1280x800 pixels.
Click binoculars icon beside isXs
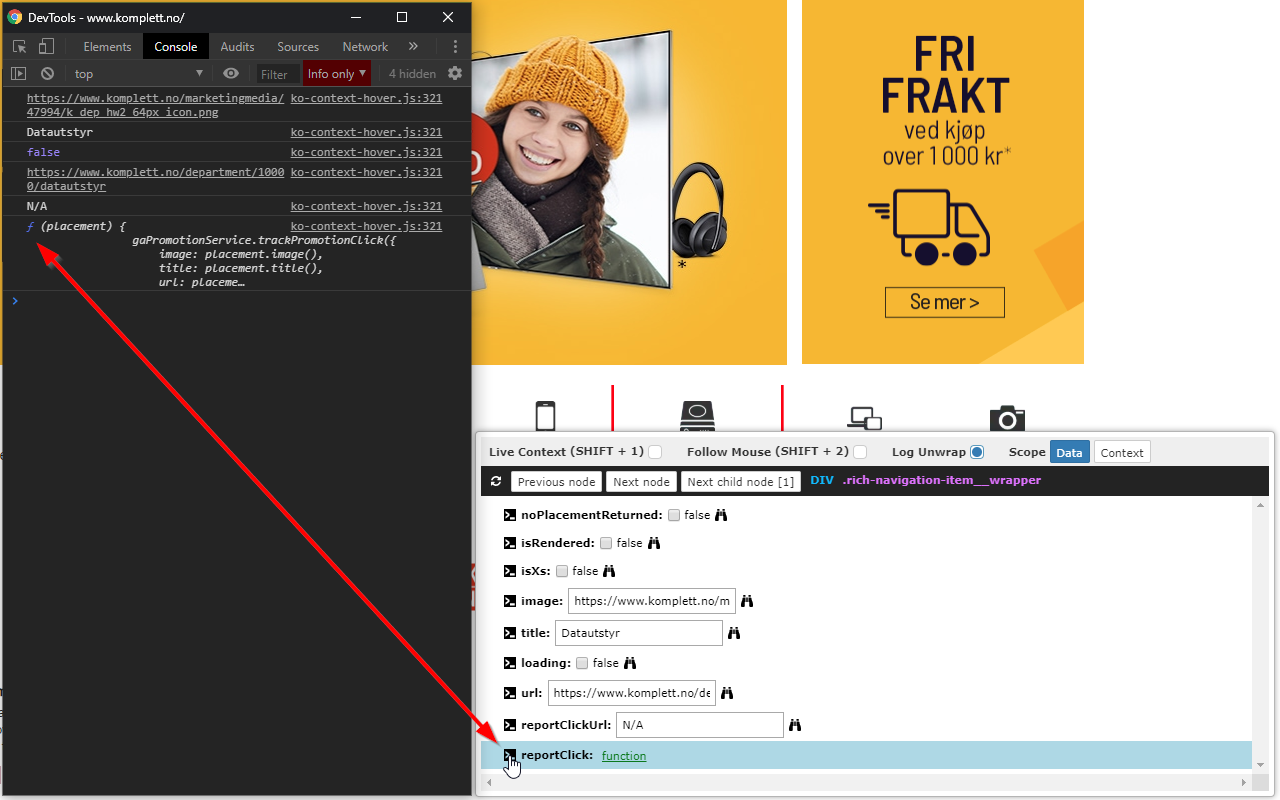[609, 571]
